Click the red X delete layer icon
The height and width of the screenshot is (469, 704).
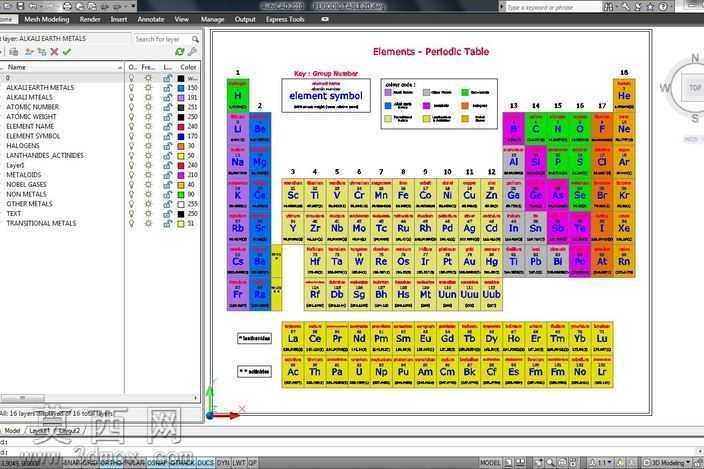pos(54,52)
